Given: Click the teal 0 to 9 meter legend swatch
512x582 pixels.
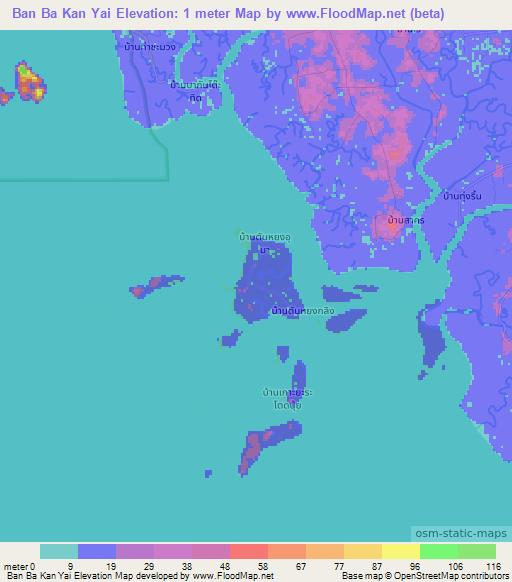Looking at the screenshot, I should point(59,551).
